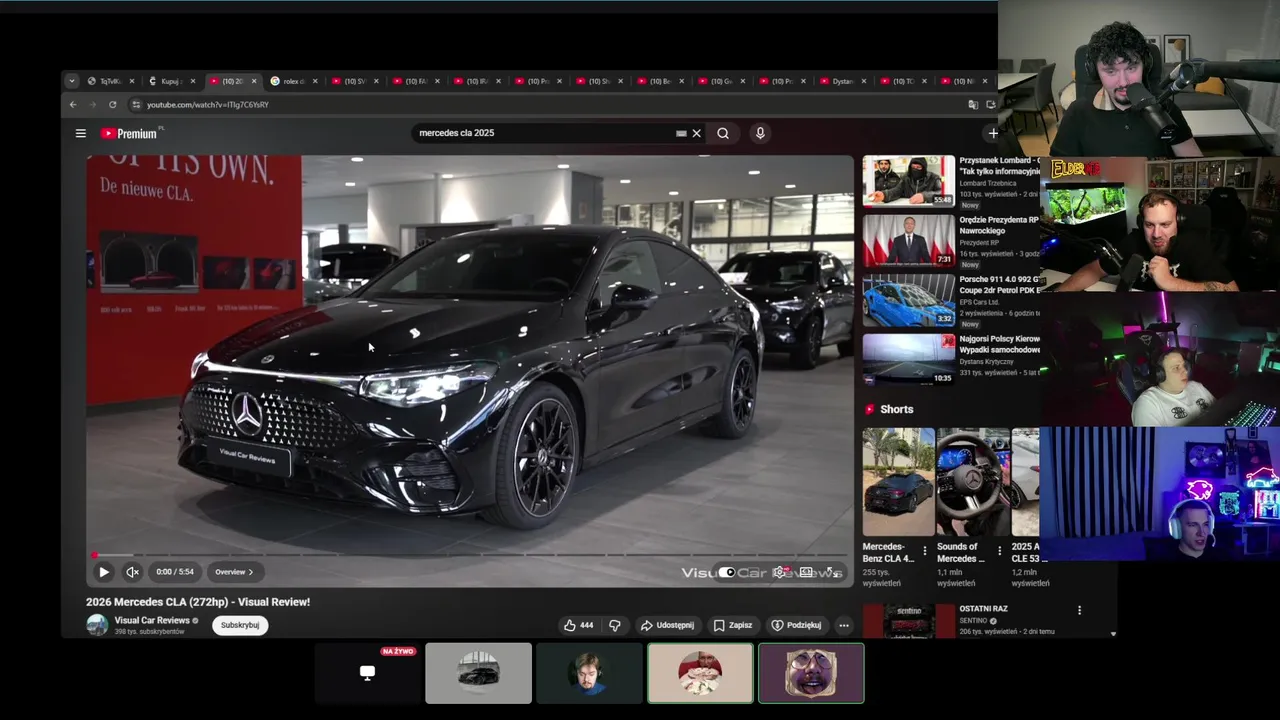Open Przystanek Lombard video thumbnail

tap(909, 180)
